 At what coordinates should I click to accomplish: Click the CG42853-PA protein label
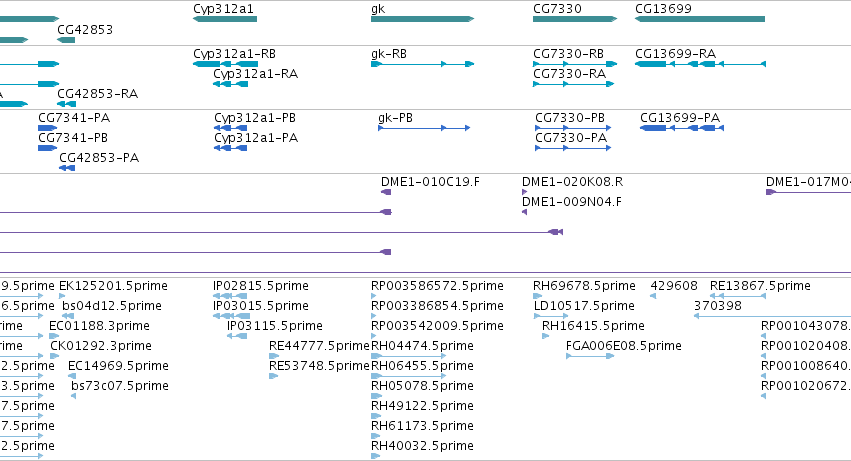coord(99,158)
